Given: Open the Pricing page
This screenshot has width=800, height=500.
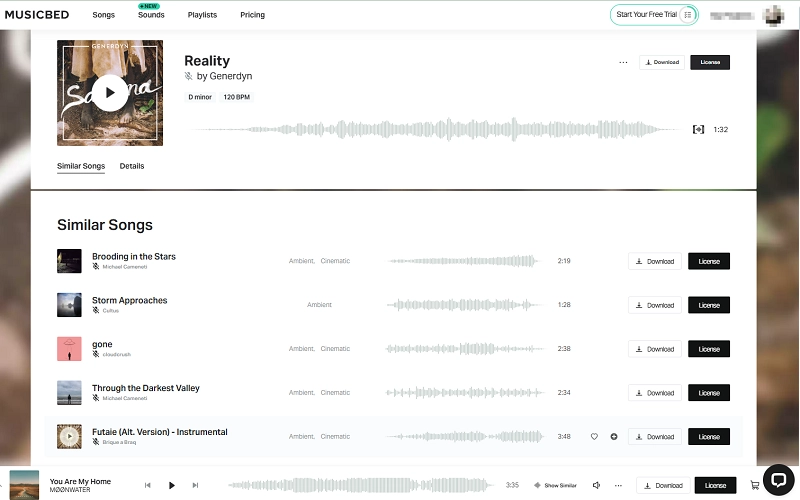Looking at the screenshot, I should 253,15.
